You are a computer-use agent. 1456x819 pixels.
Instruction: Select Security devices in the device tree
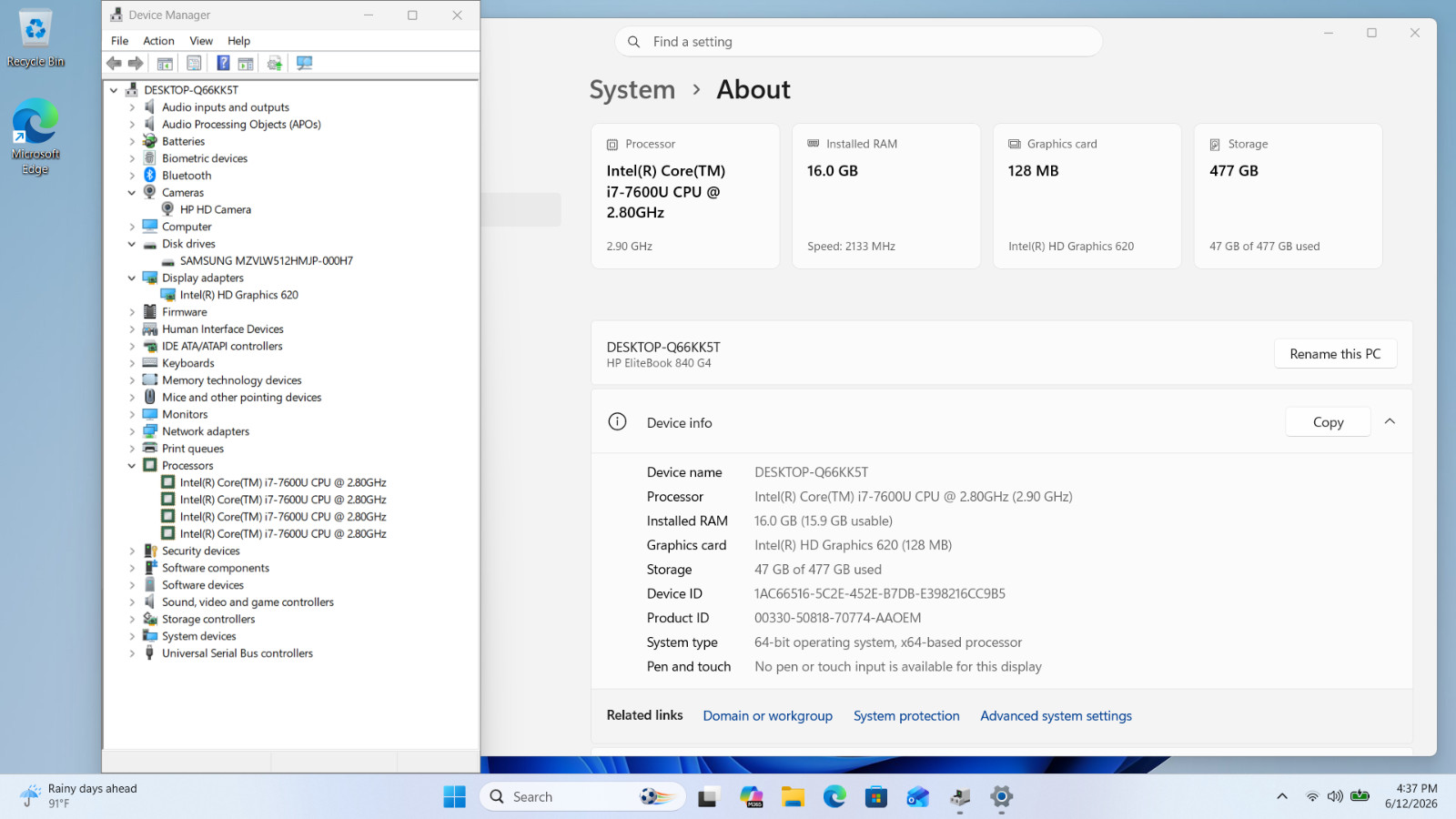(x=200, y=551)
